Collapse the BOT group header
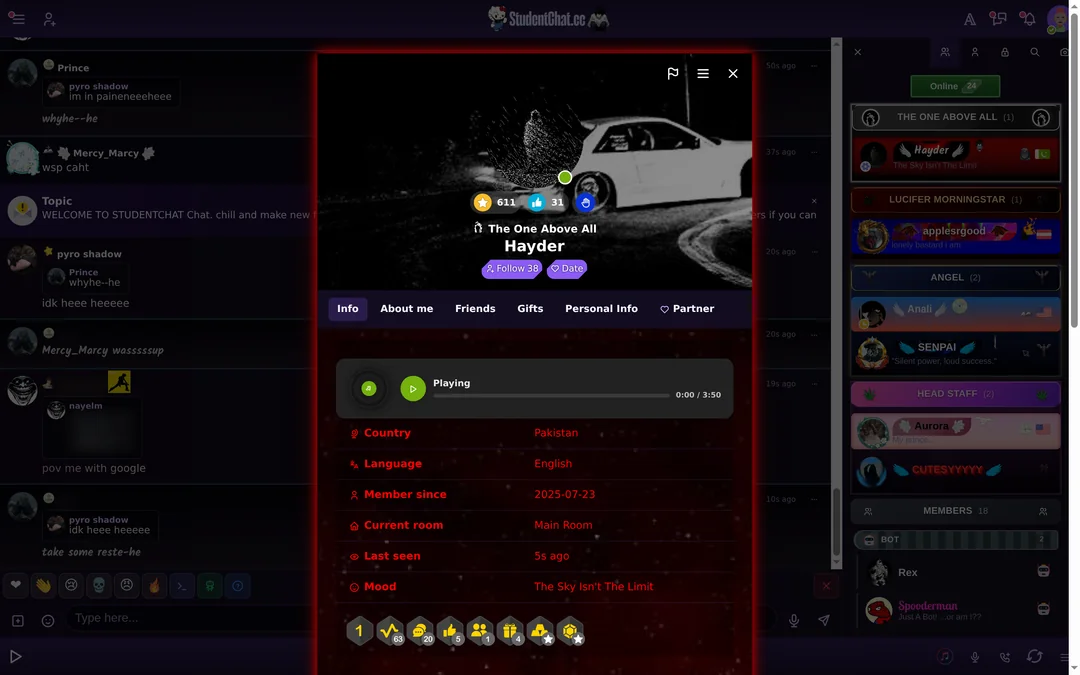 coord(955,539)
